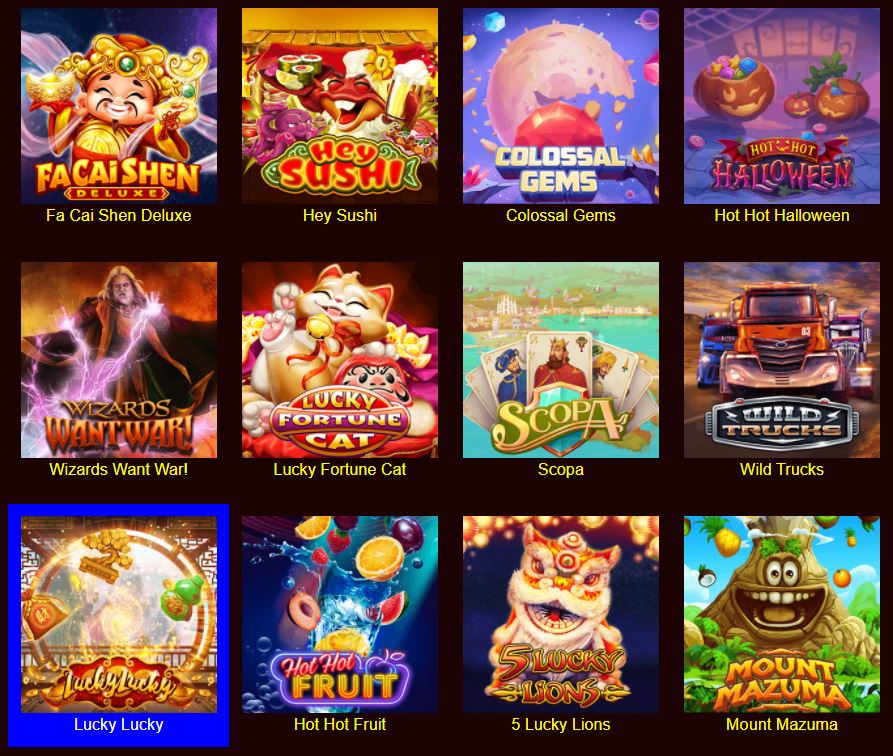Choose the Lucky Fortune Cat thumbnail
893x756 pixels.
(x=340, y=360)
